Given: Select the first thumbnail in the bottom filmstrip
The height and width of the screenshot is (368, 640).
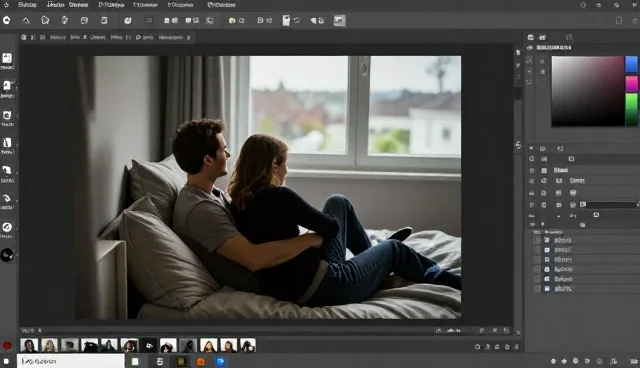Looking at the screenshot, I should click(x=29, y=346).
